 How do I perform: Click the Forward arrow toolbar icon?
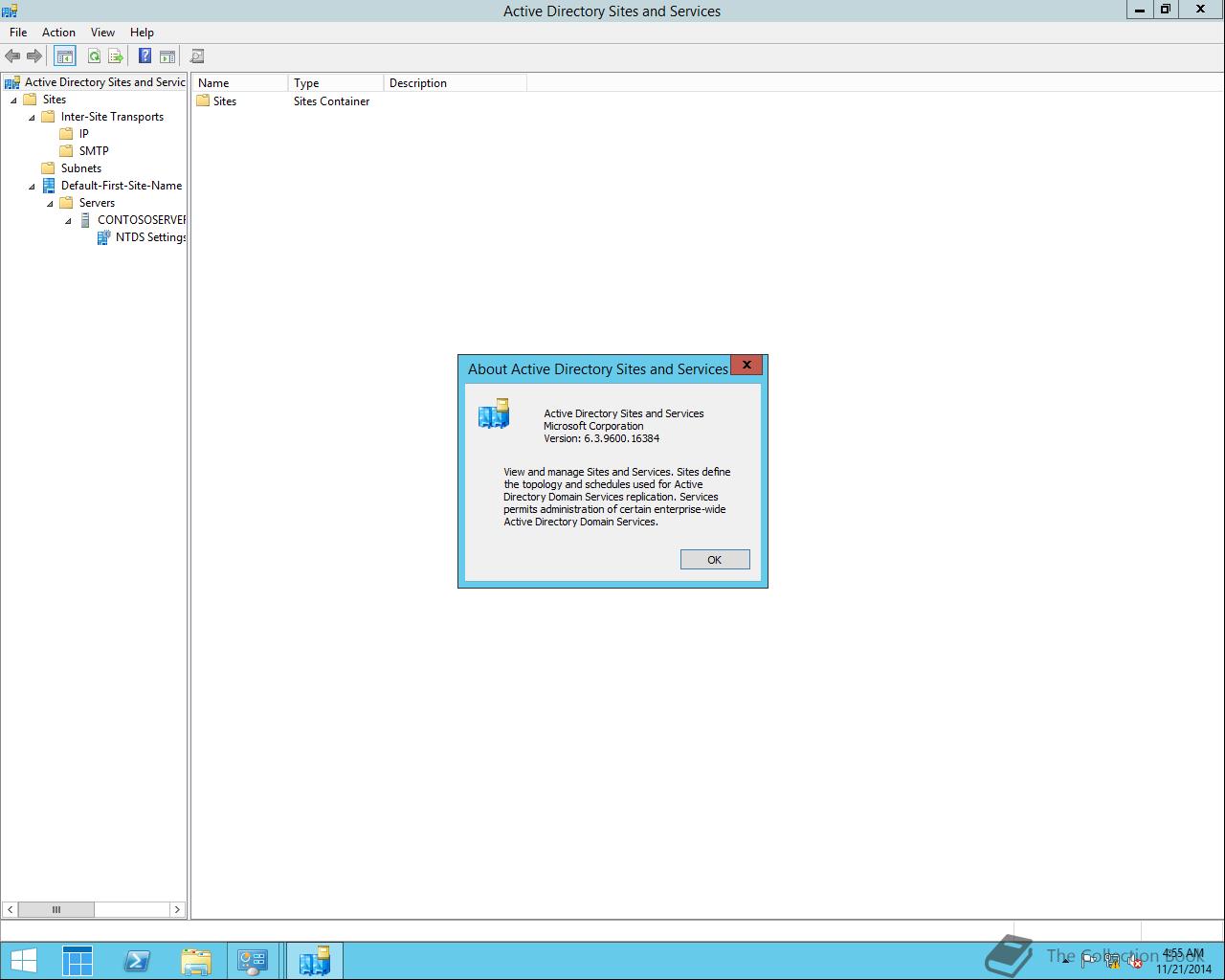34,56
